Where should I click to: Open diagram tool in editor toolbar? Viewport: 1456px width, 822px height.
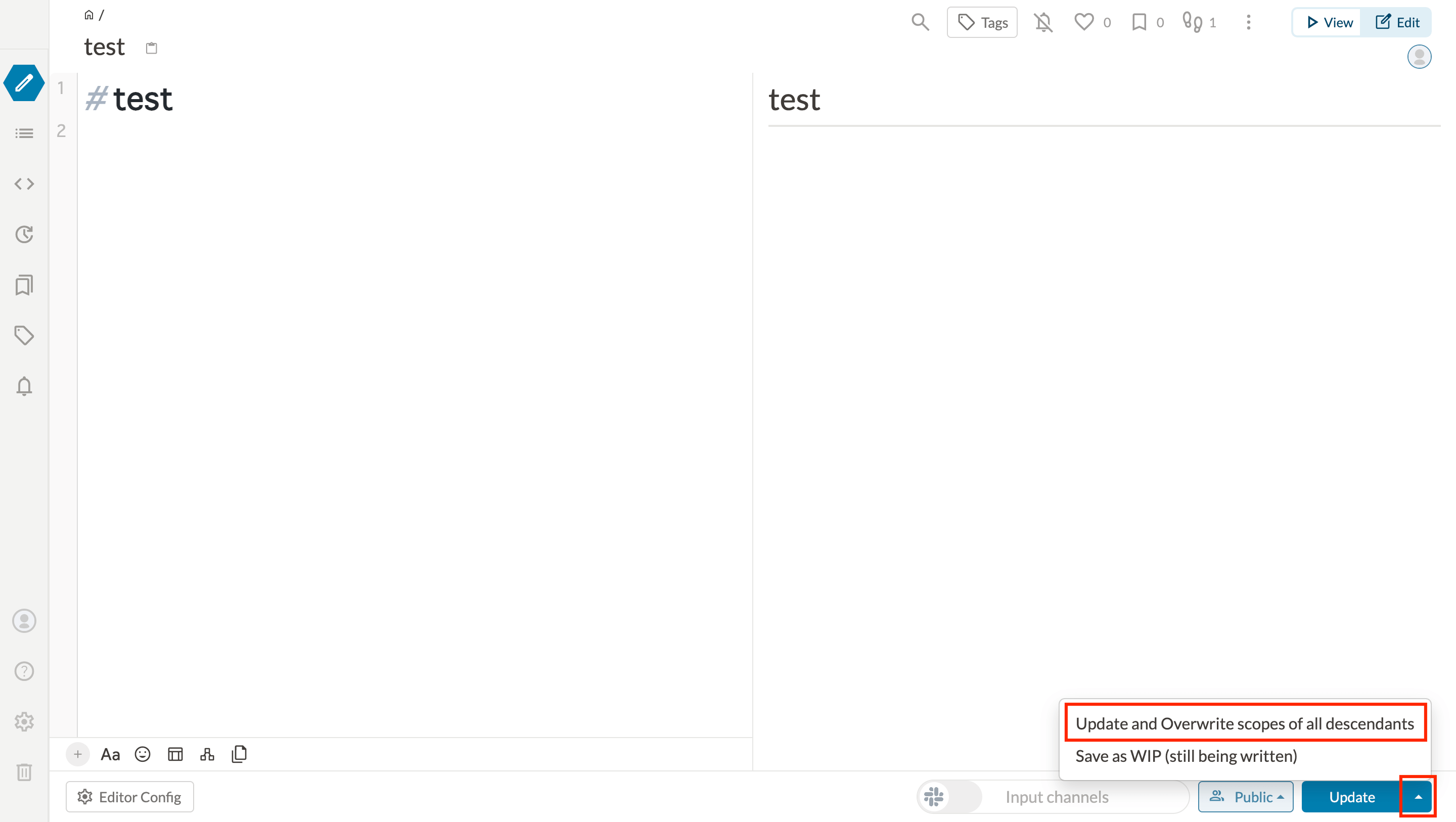(x=207, y=754)
